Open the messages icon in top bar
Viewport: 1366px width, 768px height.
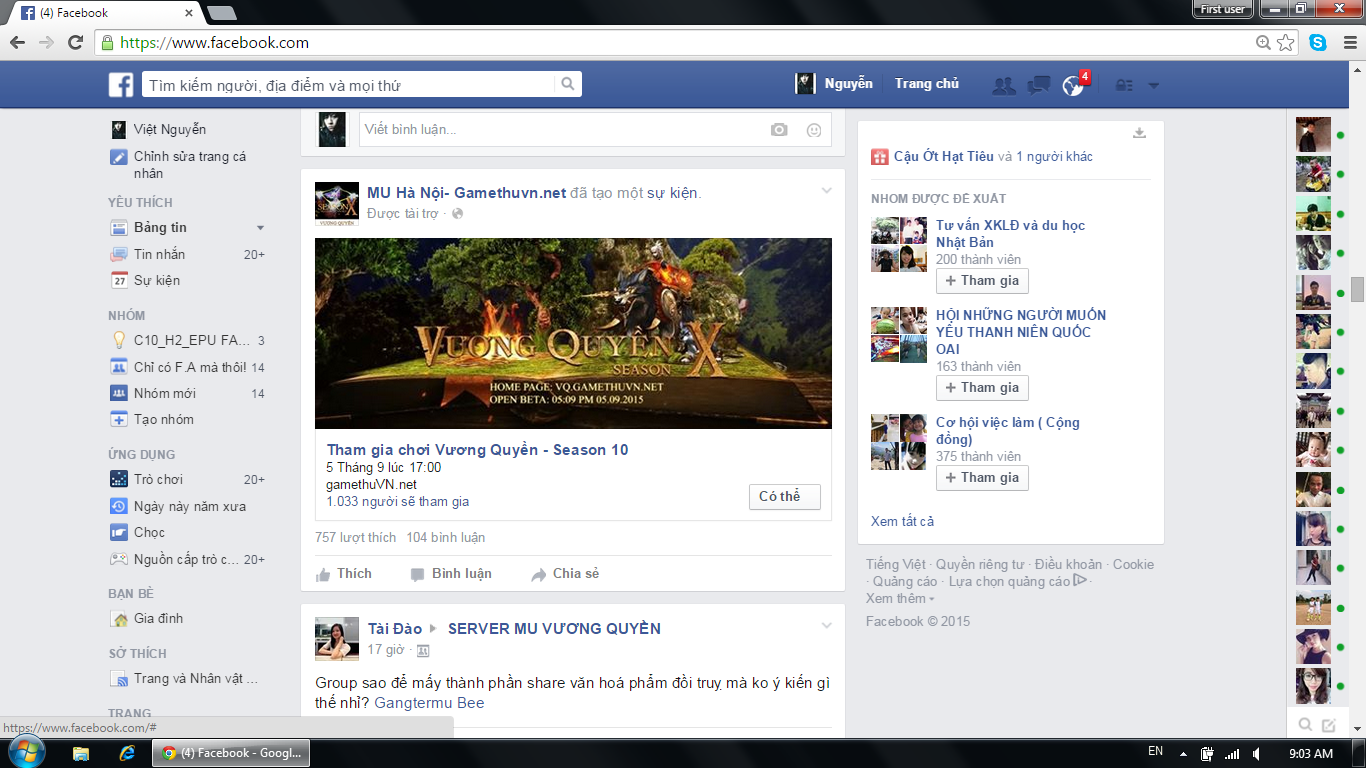(x=1038, y=85)
